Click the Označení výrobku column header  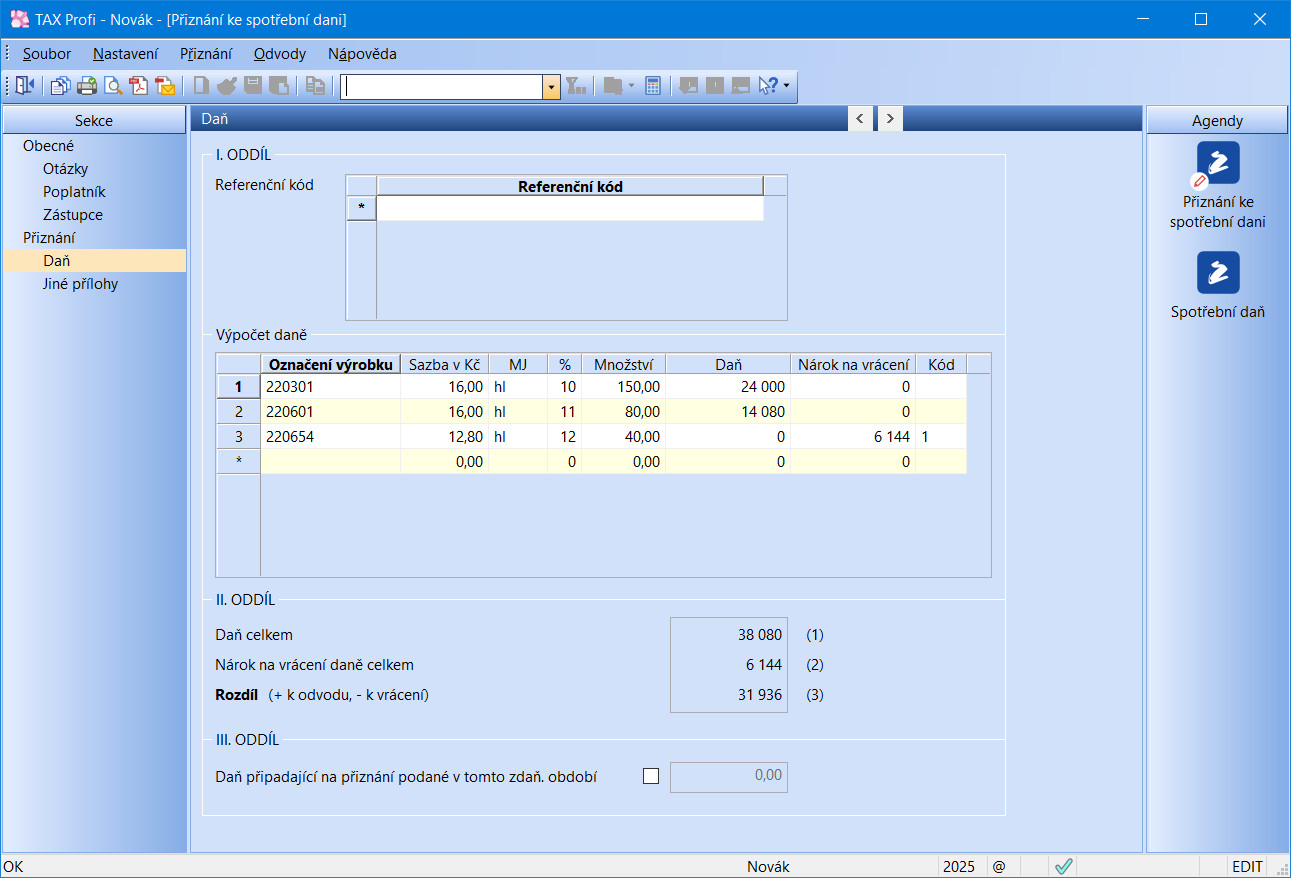coord(330,364)
